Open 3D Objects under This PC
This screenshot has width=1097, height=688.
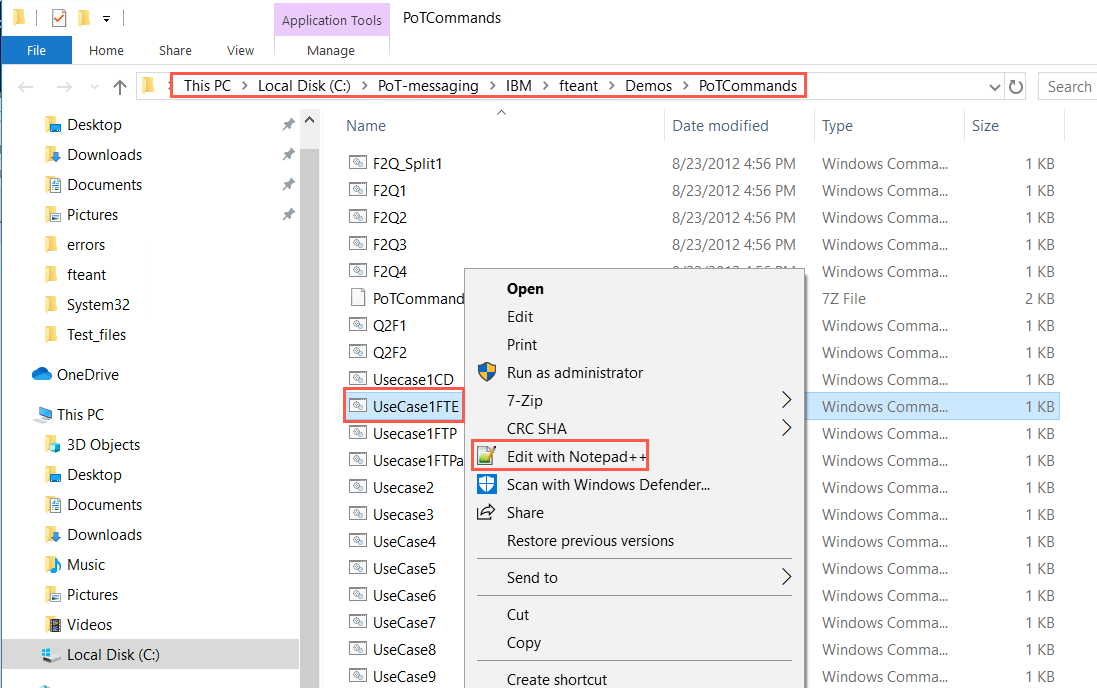[x=103, y=445]
